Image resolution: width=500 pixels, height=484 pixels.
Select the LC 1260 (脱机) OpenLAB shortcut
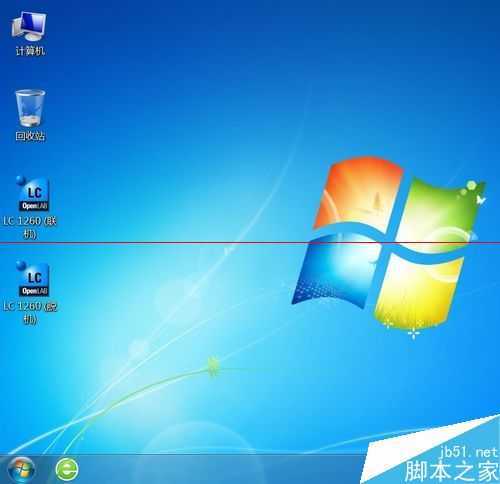point(33,279)
